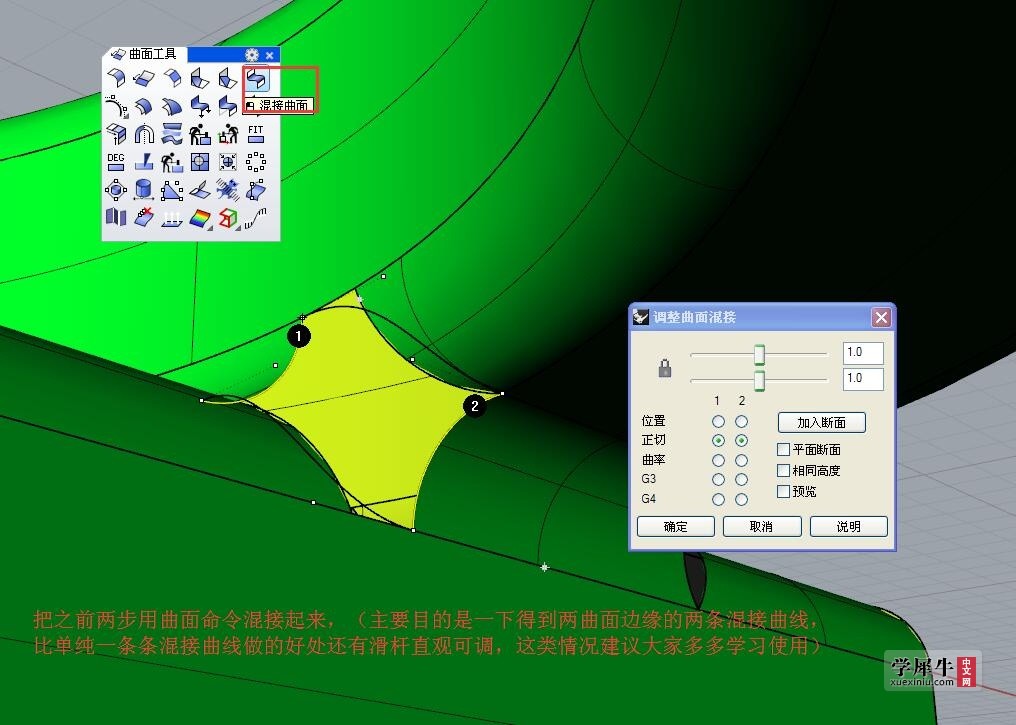Open the rainbow surface analysis icon
Image resolution: width=1016 pixels, height=725 pixels.
click(x=200, y=218)
